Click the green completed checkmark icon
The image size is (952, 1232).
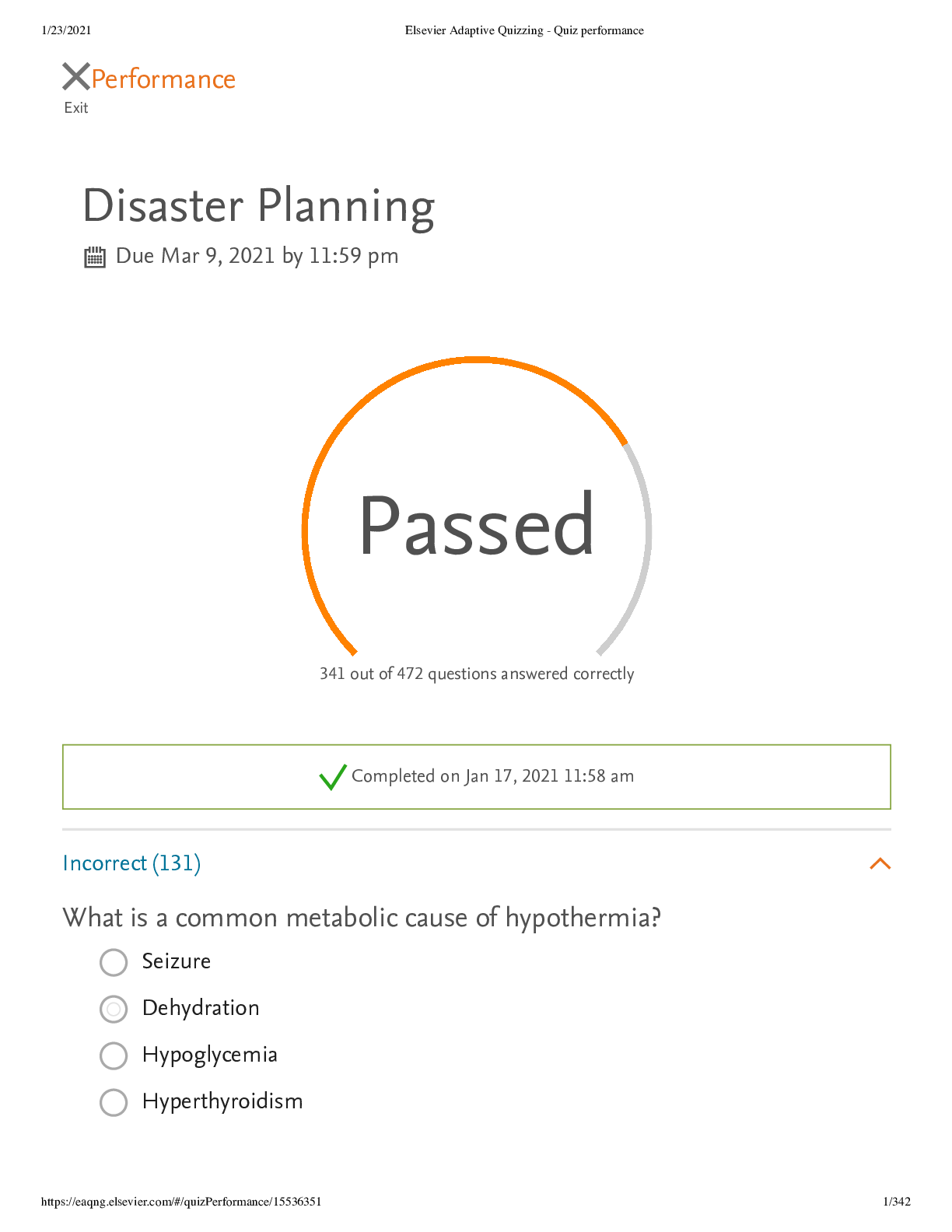coord(333,776)
